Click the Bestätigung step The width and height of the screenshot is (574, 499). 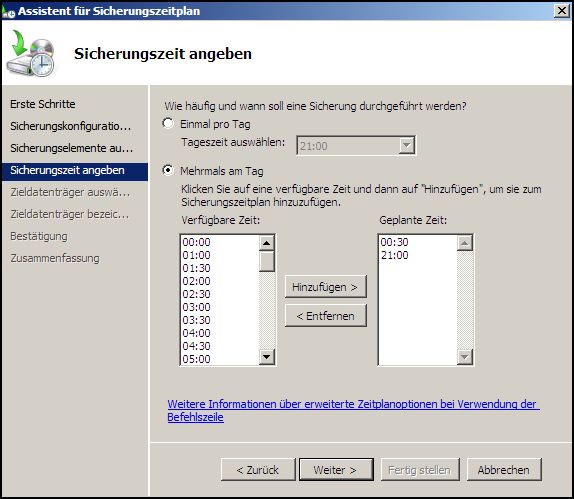tap(39, 236)
